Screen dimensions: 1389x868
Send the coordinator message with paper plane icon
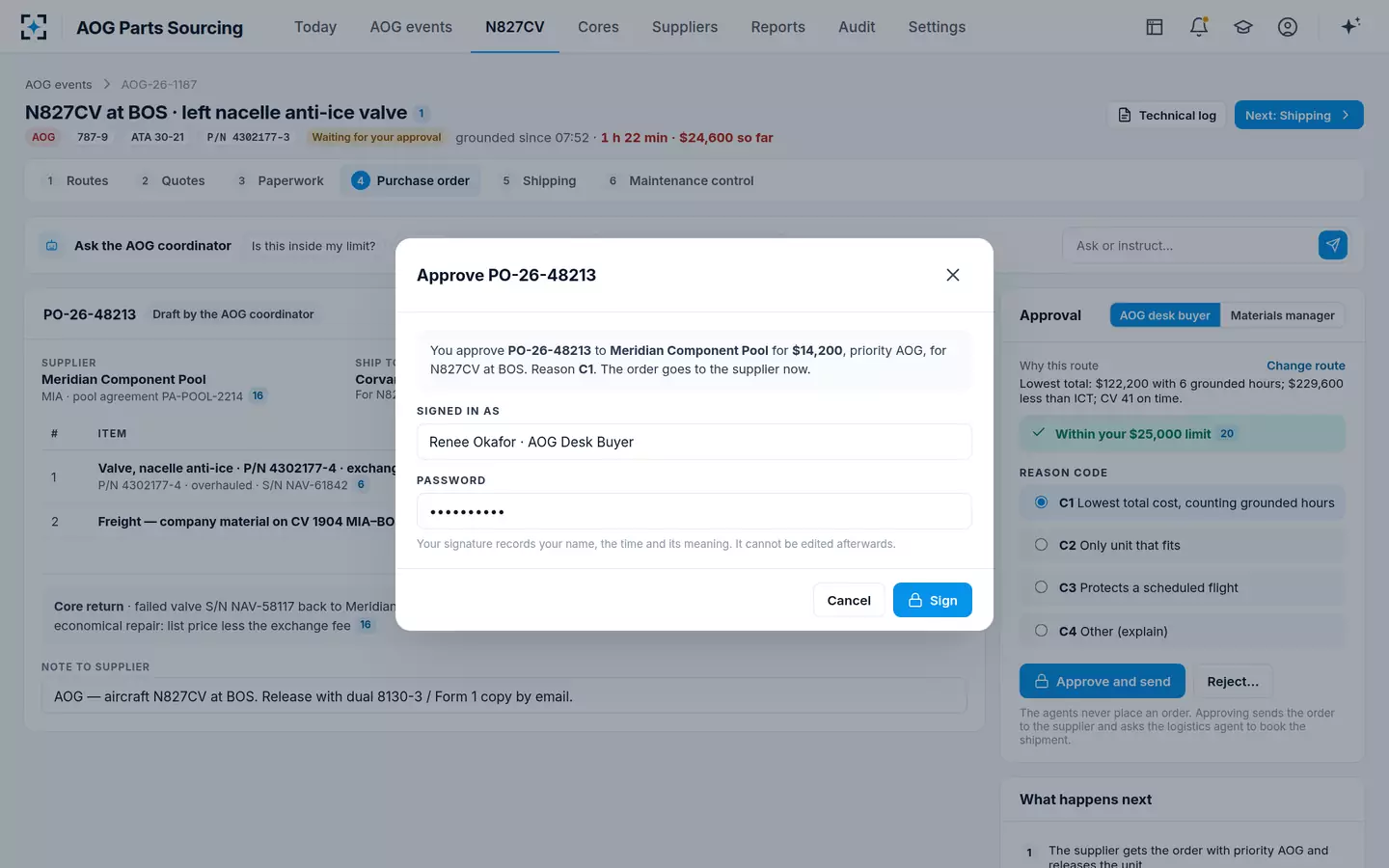click(1333, 245)
